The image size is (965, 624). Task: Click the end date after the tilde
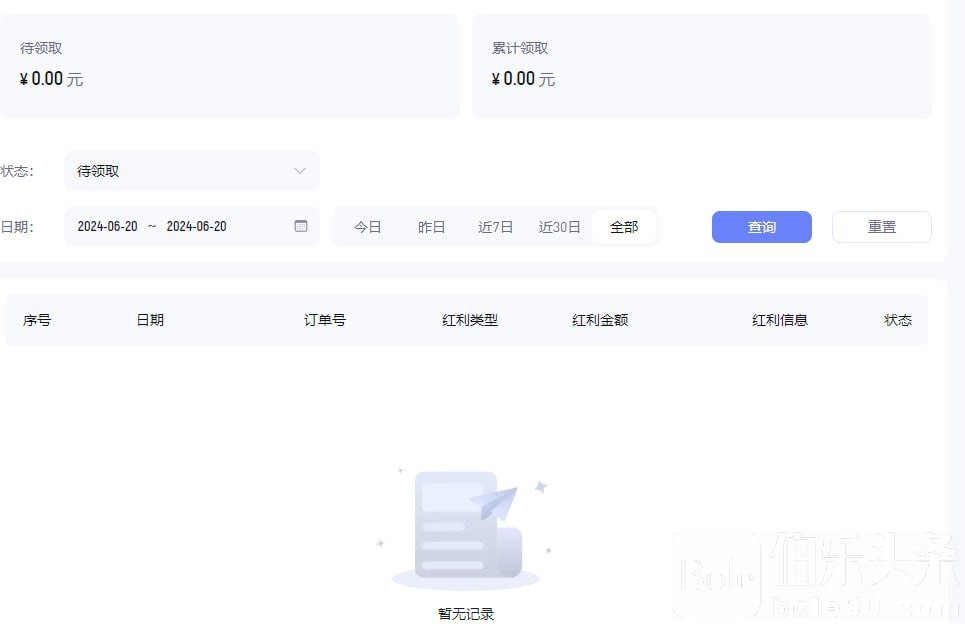click(x=196, y=226)
